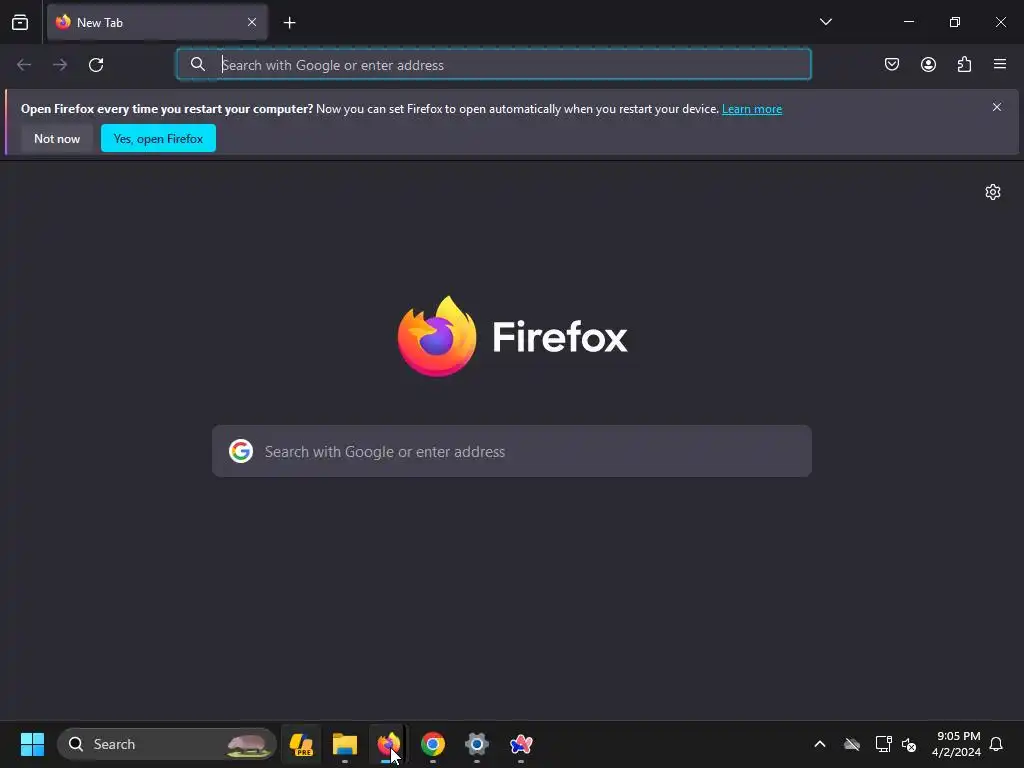Open new tab personalize gear icon
The width and height of the screenshot is (1024, 768).
[x=993, y=192]
